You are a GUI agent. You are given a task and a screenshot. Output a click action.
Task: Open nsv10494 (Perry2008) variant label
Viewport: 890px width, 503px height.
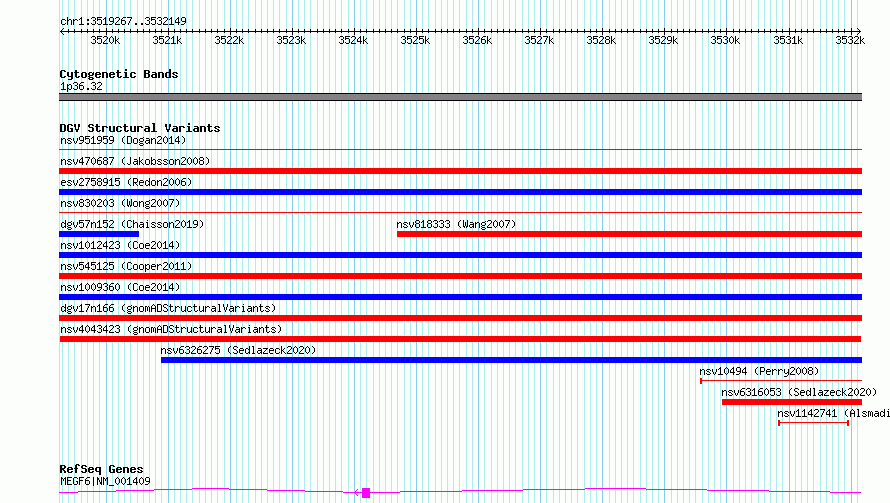pyautogui.click(x=759, y=371)
